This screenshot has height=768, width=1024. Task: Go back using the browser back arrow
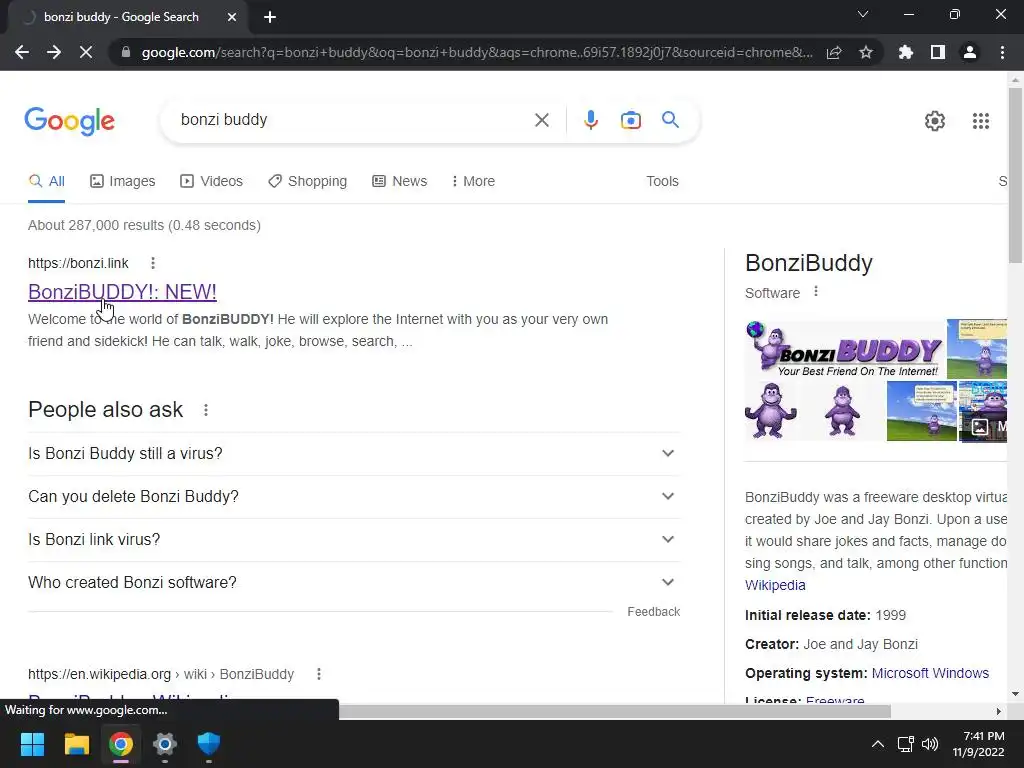[22, 52]
